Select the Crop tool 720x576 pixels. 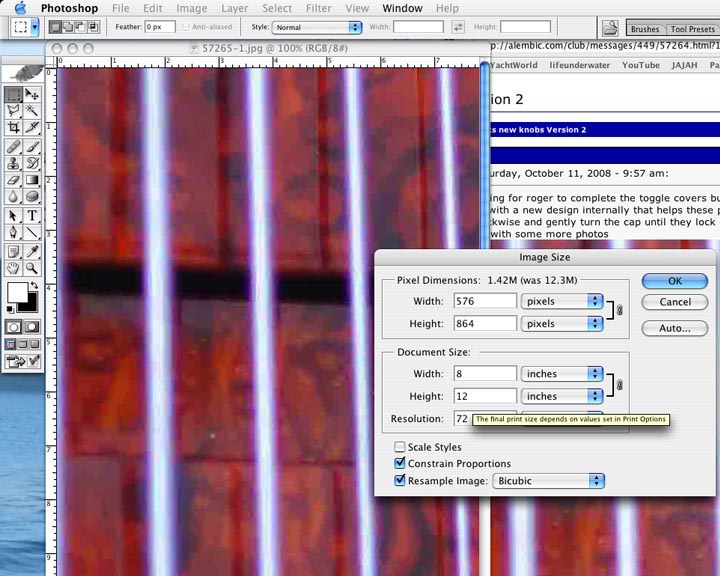13,128
